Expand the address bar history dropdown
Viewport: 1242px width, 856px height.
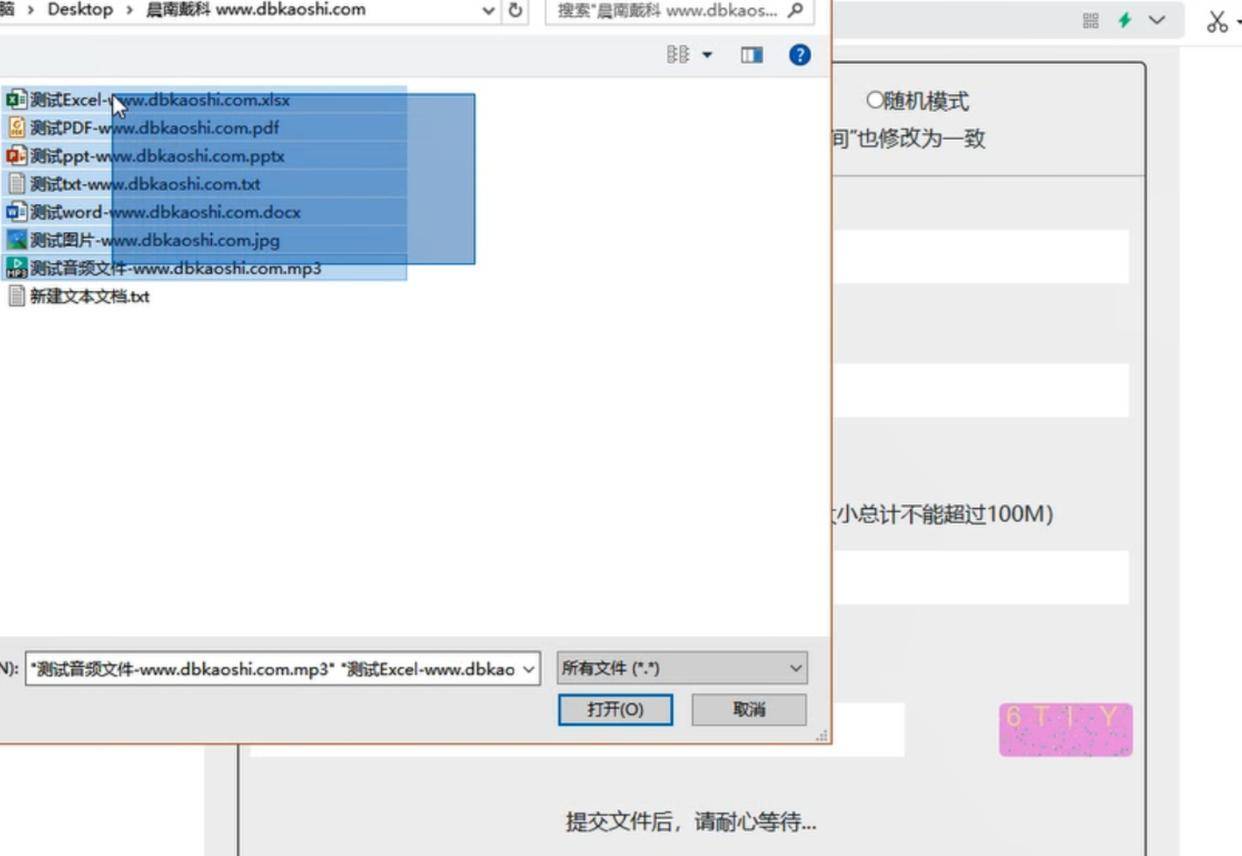click(488, 11)
